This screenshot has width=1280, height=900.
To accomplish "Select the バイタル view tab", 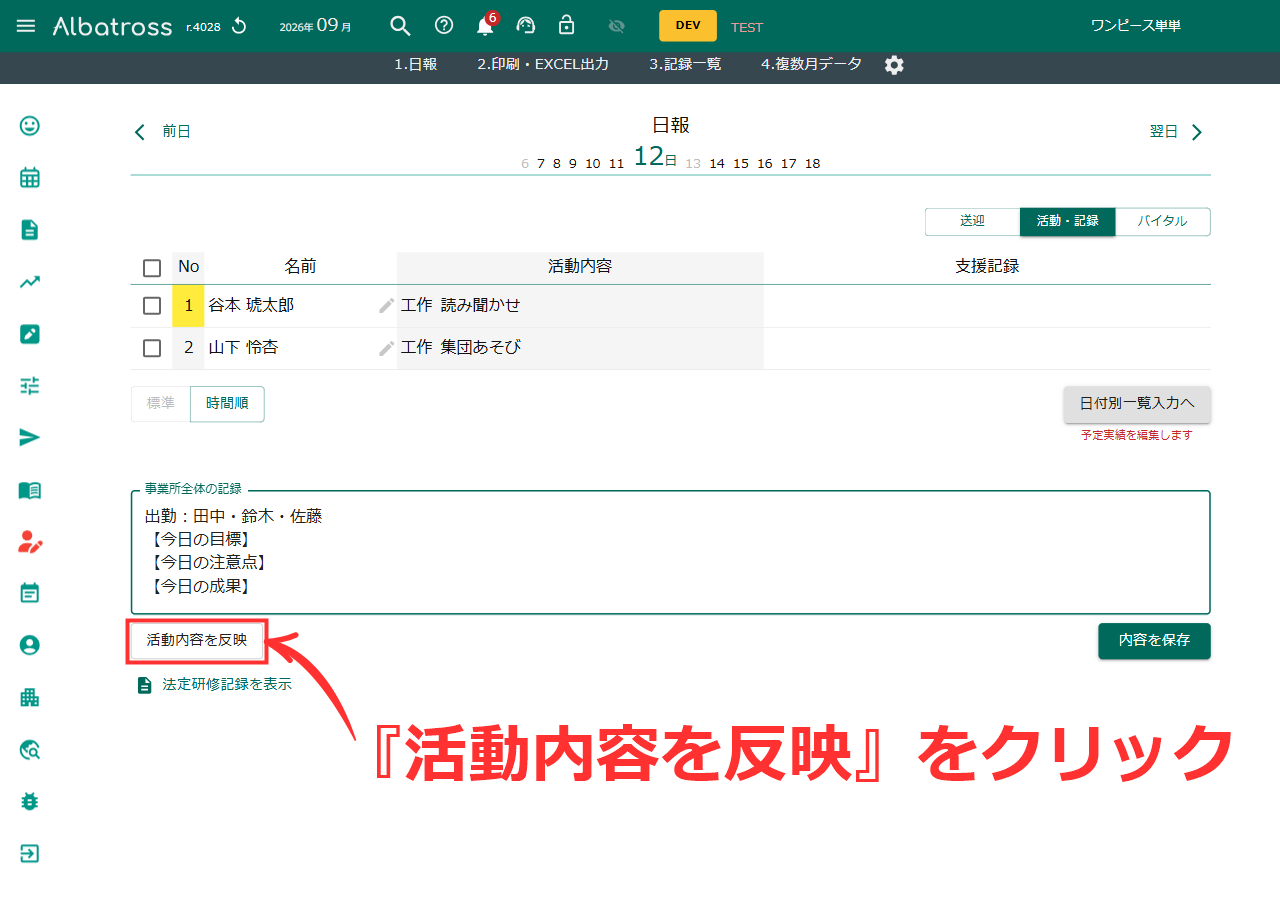I will pyautogui.click(x=1162, y=222).
